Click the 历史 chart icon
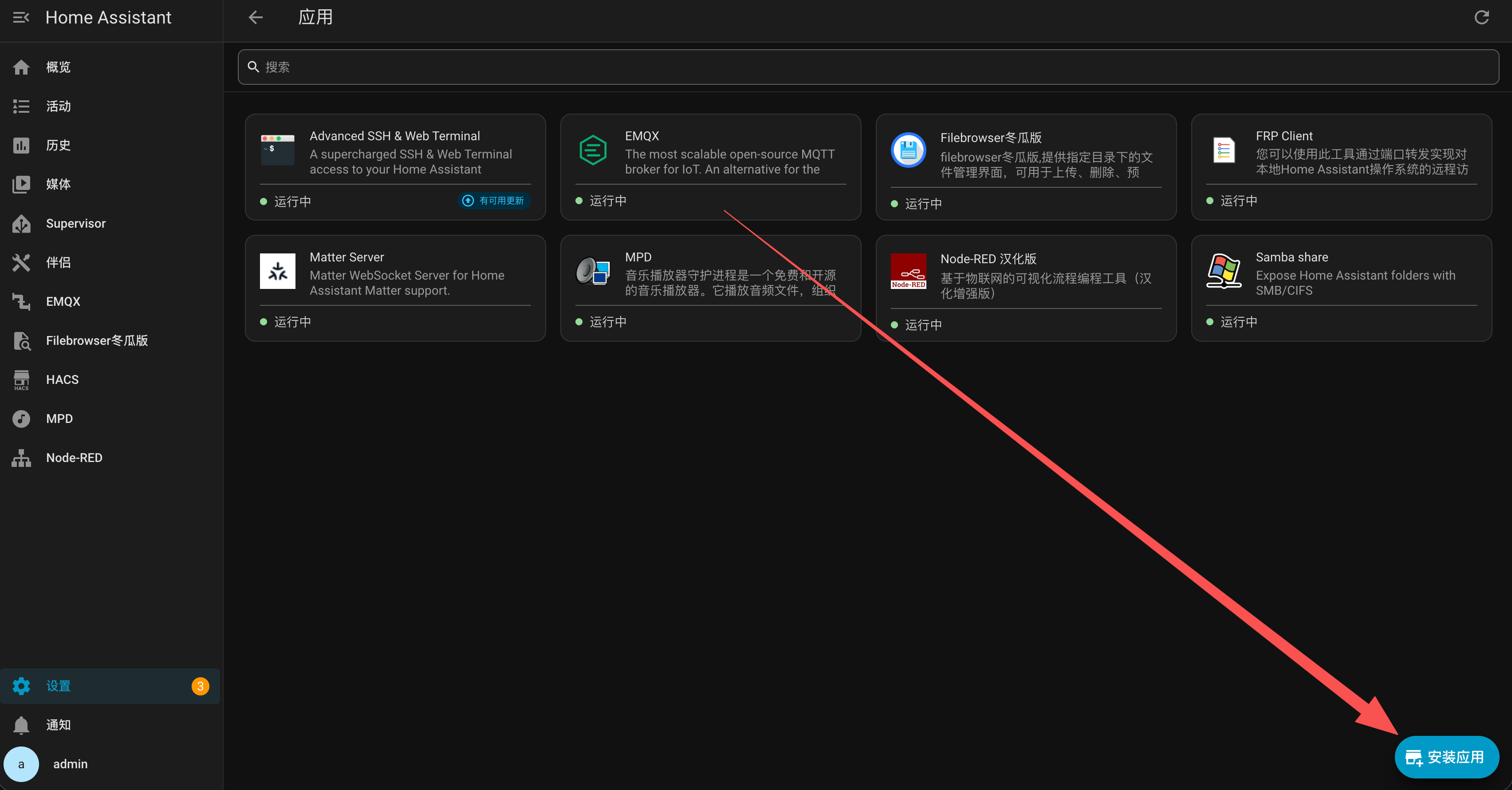Screen dimensions: 1512x790 21,146
